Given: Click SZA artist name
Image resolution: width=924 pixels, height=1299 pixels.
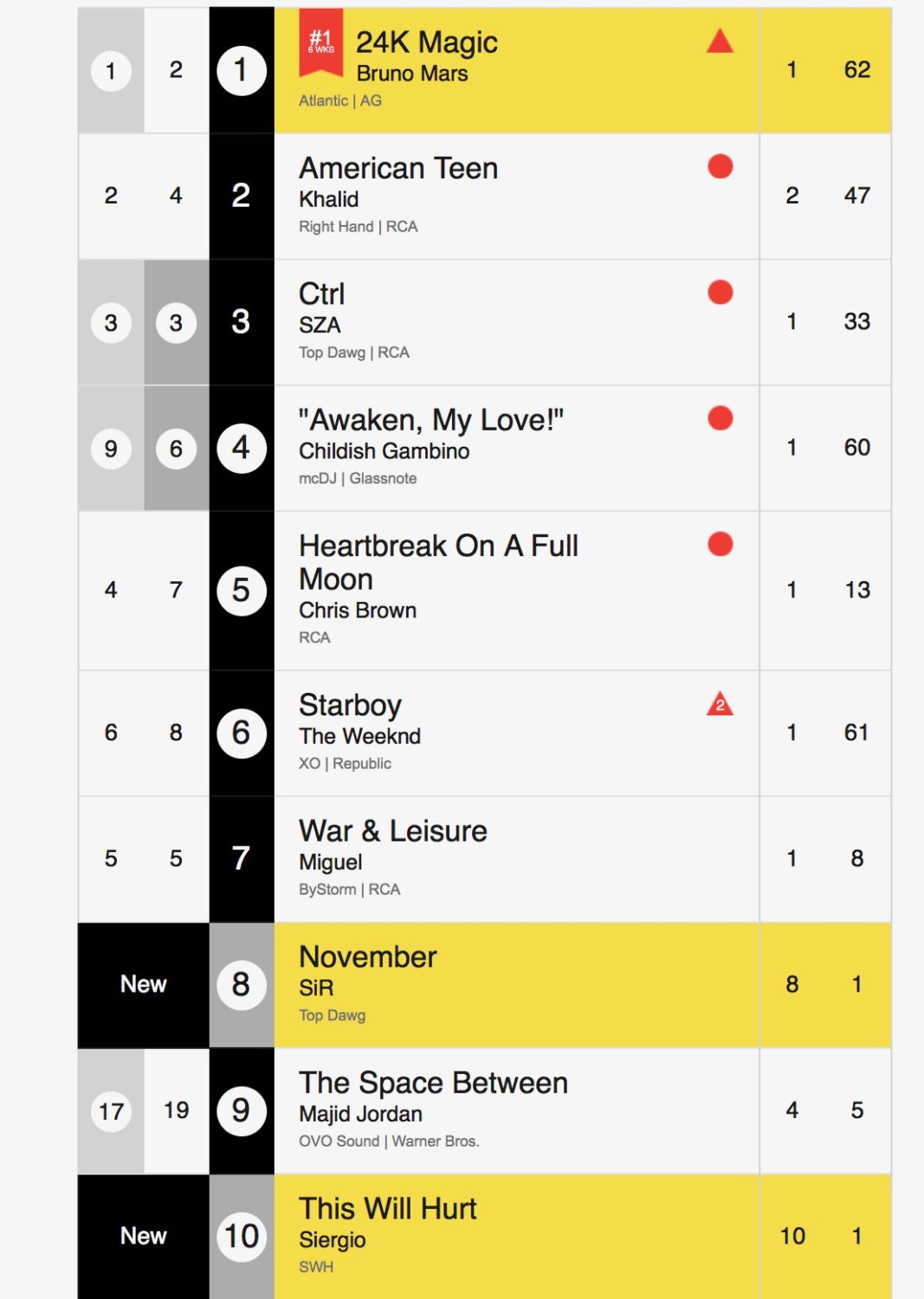Looking at the screenshot, I should pyautogui.click(x=320, y=325).
